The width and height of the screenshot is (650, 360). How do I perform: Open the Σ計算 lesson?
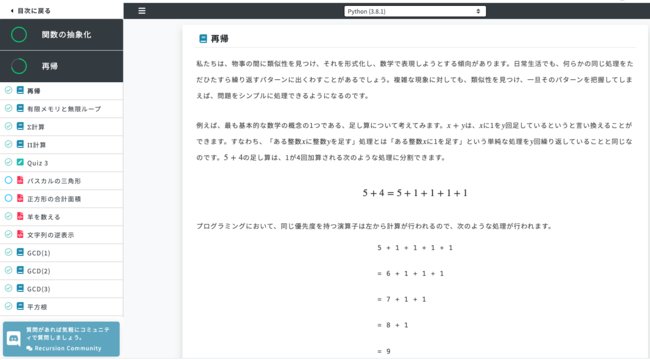(61, 126)
